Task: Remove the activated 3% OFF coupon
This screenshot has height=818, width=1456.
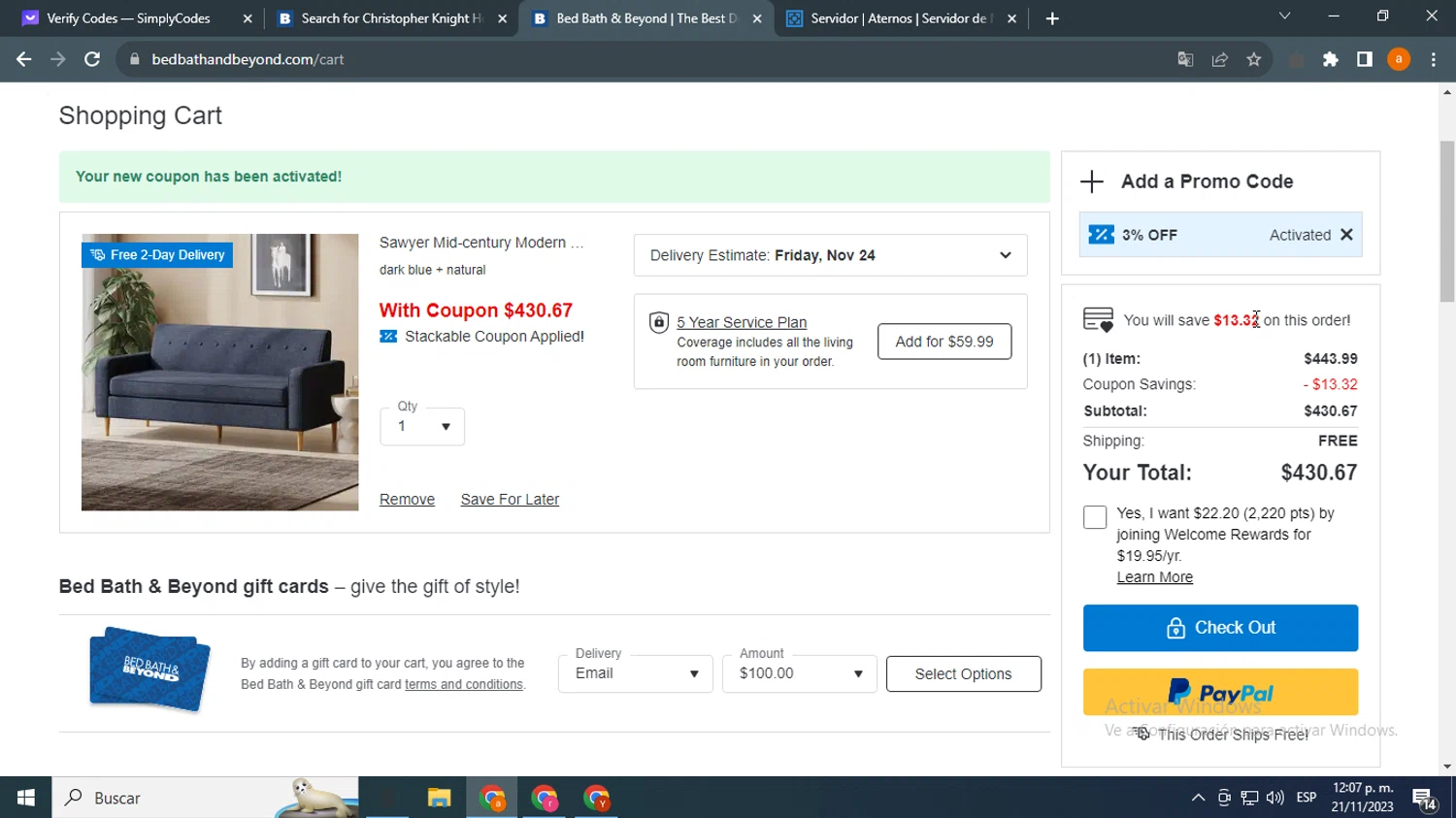Action: point(1346,235)
